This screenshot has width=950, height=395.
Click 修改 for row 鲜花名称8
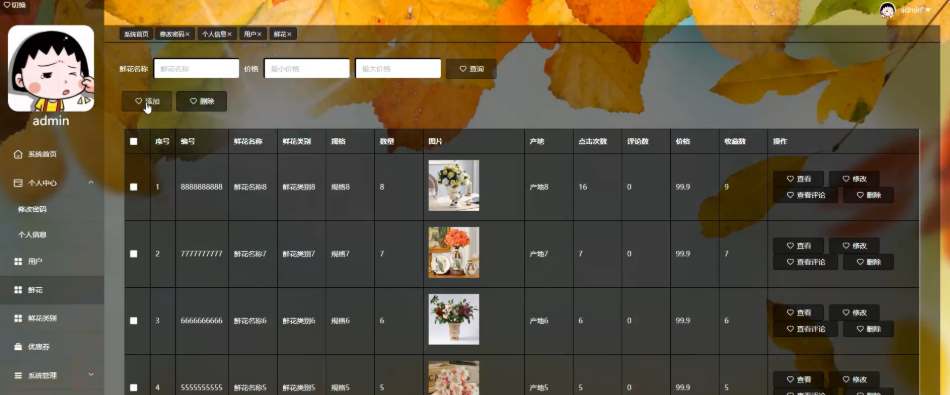point(854,179)
